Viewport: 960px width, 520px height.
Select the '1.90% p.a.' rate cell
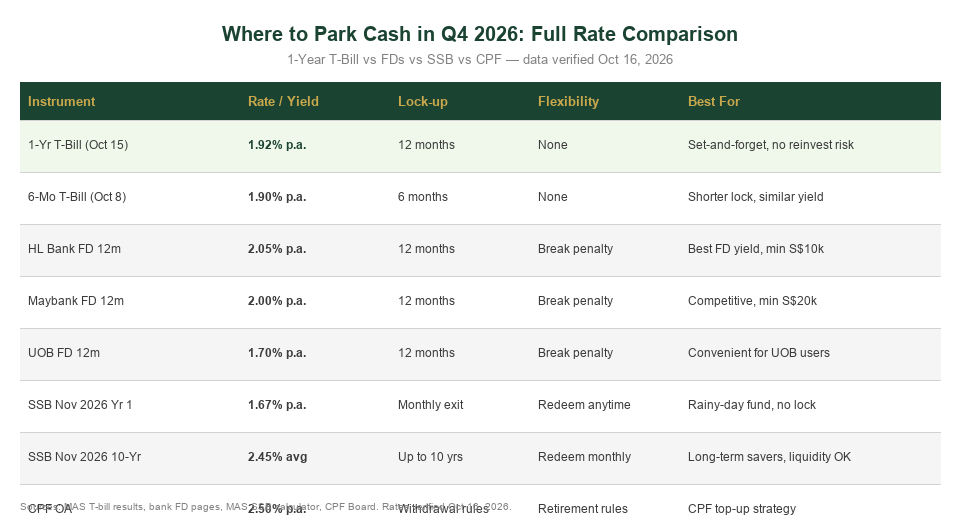tap(277, 197)
